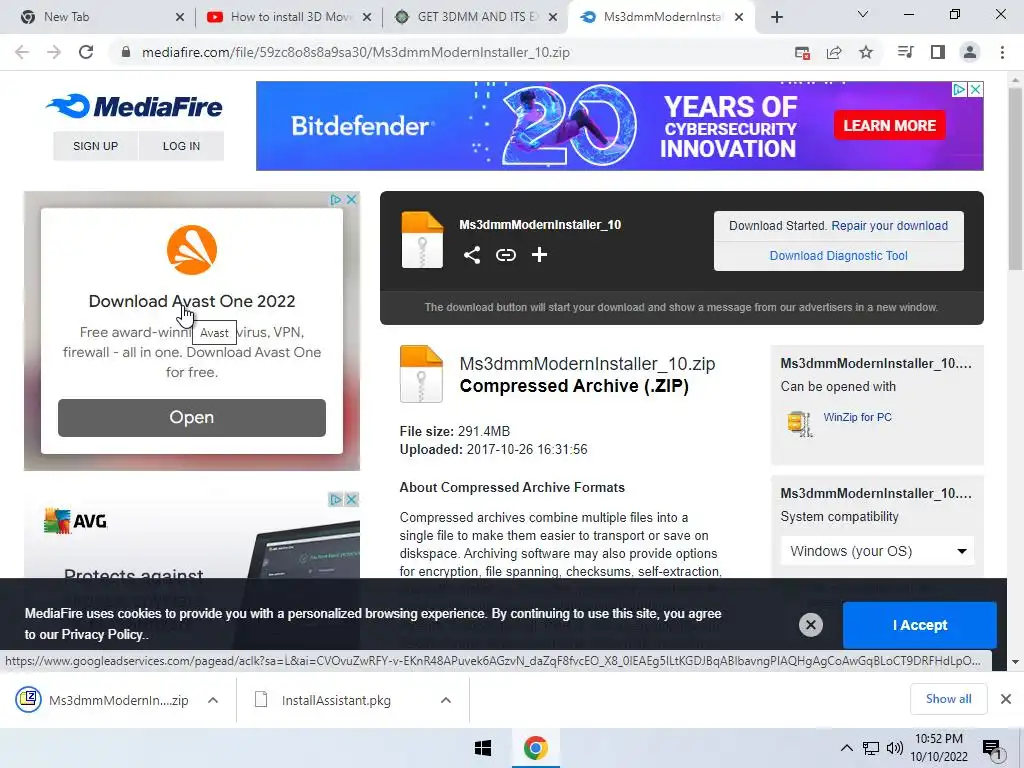
Task: Open blocked pop-up notification icon
Action: coord(802,52)
